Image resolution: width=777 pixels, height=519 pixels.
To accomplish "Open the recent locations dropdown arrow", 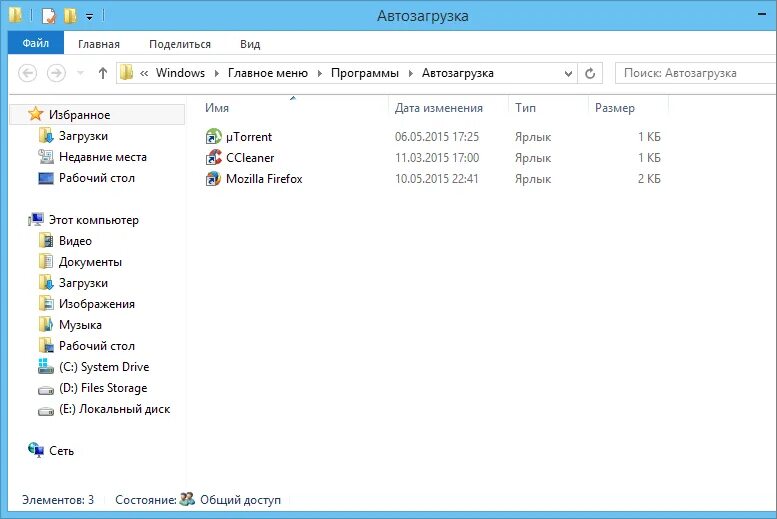I will [x=80, y=74].
